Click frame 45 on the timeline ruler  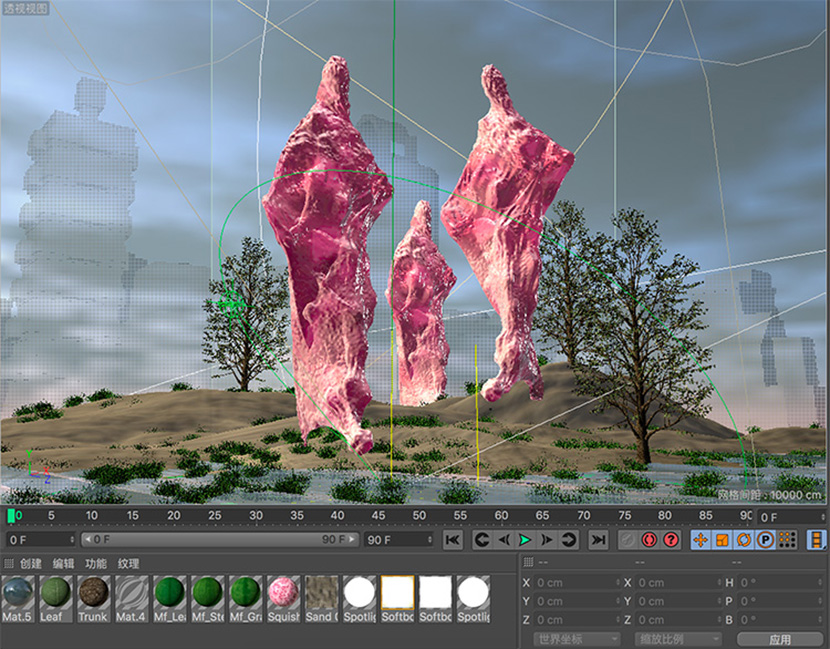pyautogui.click(x=378, y=516)
